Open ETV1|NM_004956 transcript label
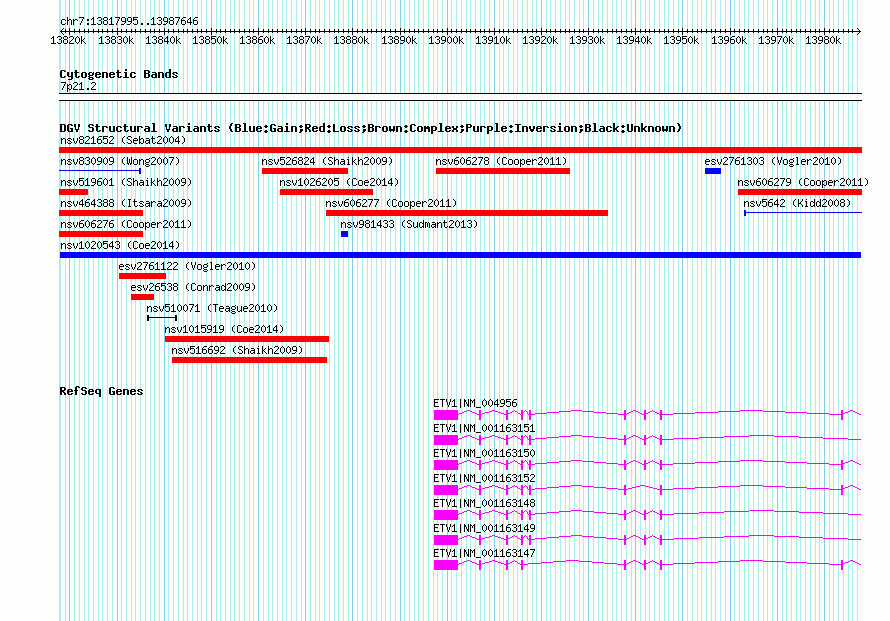Viewport: 890px width, 621px height. coord(475,403)
